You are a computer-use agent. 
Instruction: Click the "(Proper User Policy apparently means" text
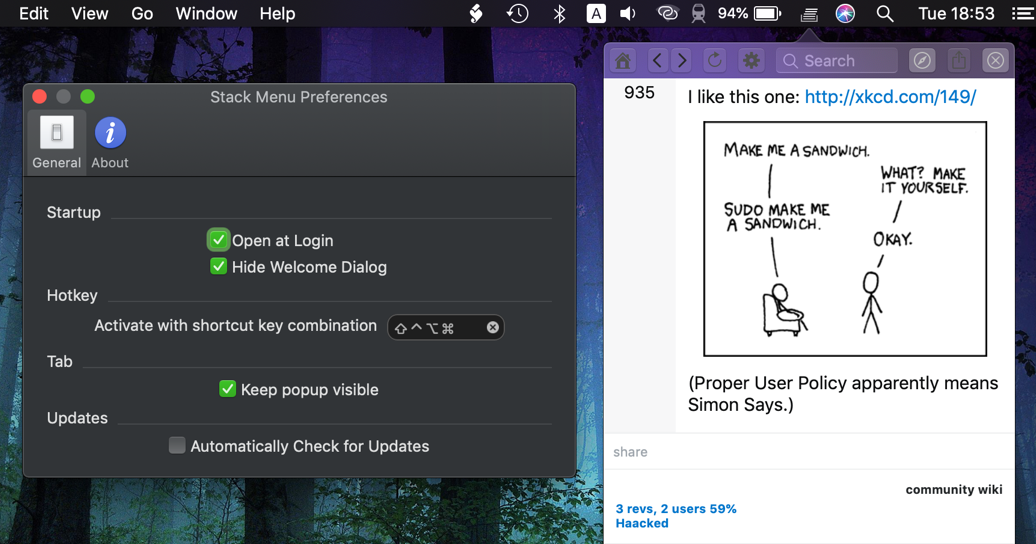point(843,383)
